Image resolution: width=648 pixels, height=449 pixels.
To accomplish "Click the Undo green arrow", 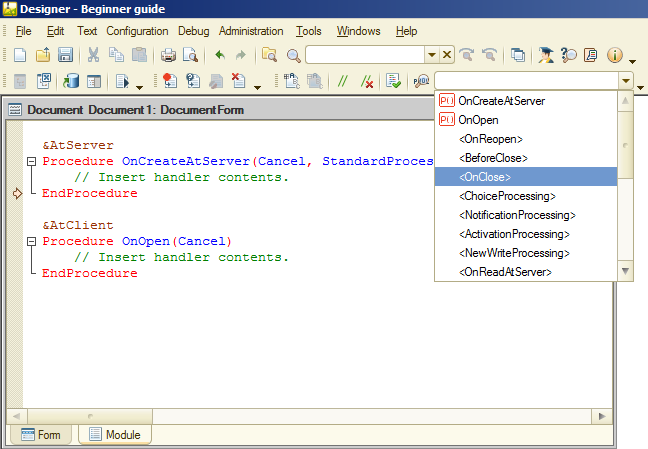I will click(220, 55).
